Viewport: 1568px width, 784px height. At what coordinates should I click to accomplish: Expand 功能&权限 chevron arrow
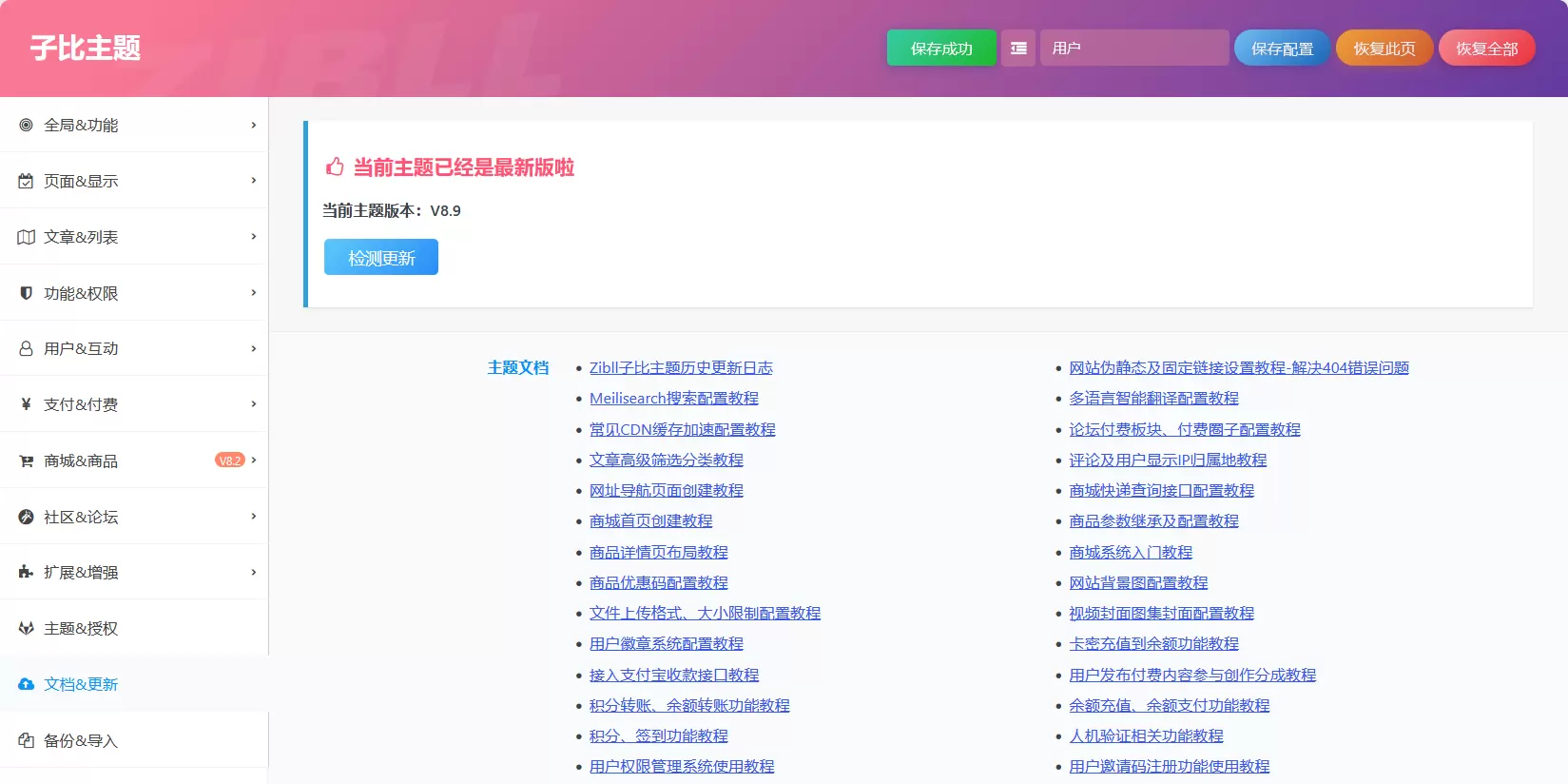tap(254, 293)
